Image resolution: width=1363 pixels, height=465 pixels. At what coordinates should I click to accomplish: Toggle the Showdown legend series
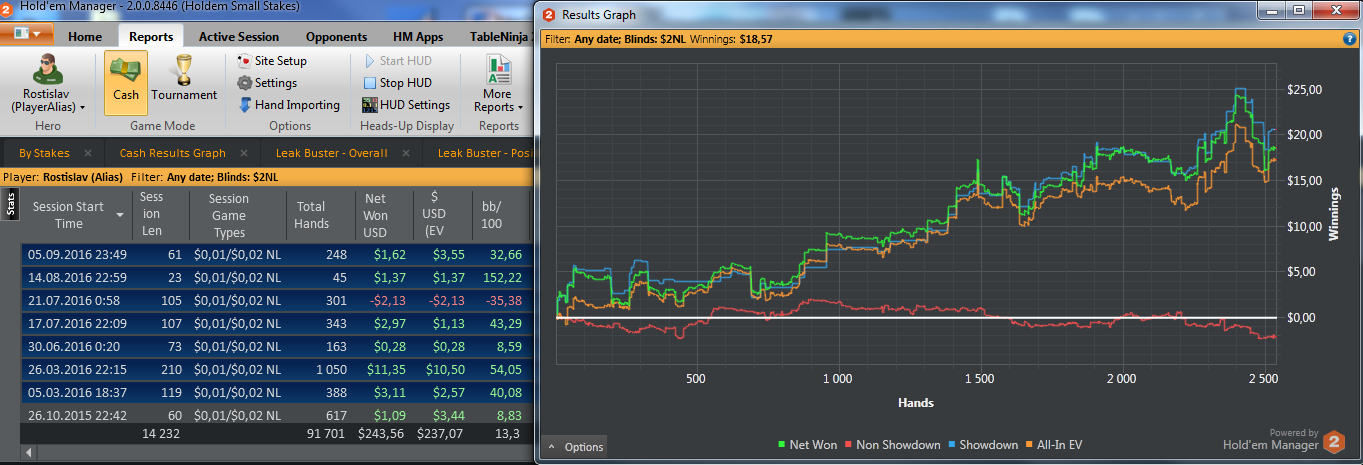point(984,444)
